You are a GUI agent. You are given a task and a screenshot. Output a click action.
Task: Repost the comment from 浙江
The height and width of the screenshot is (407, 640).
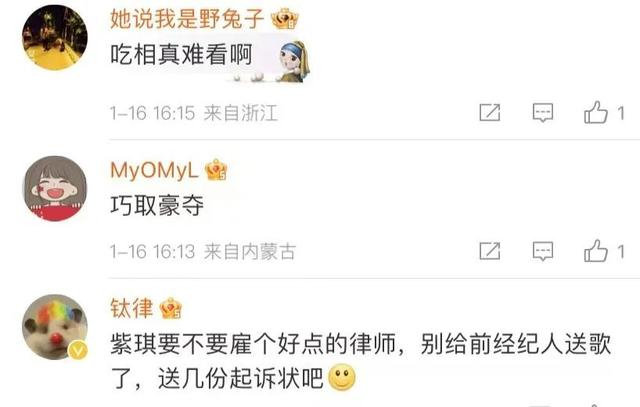click(490, 112)
